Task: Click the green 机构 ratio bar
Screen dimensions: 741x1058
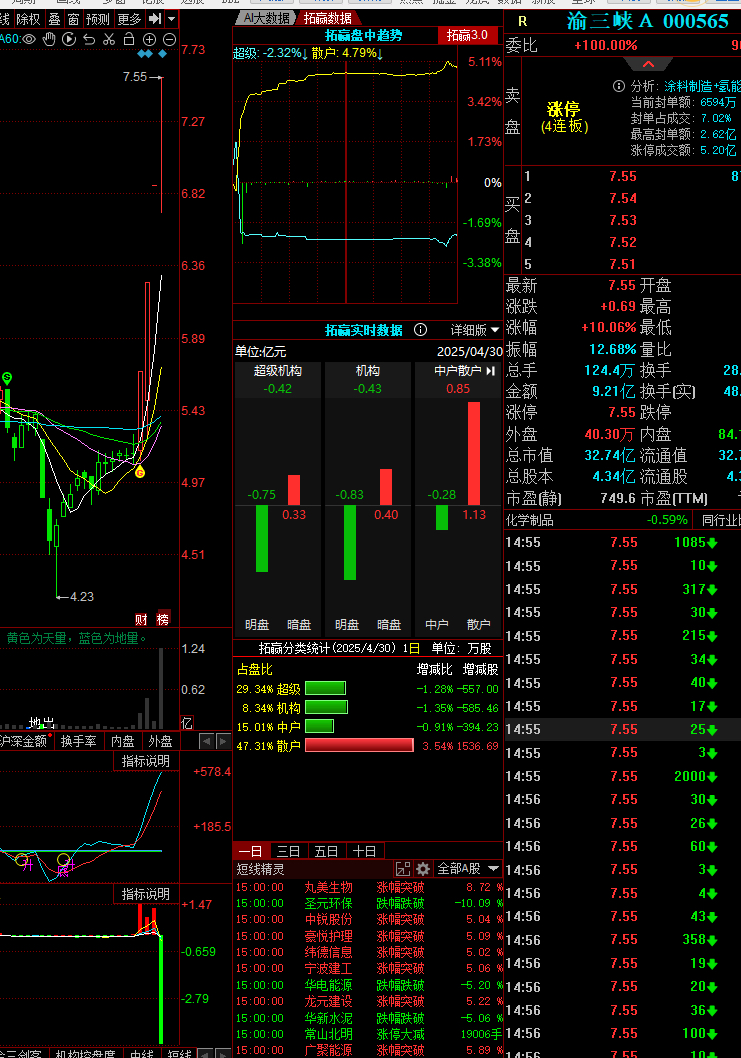Action: point(327,707)
